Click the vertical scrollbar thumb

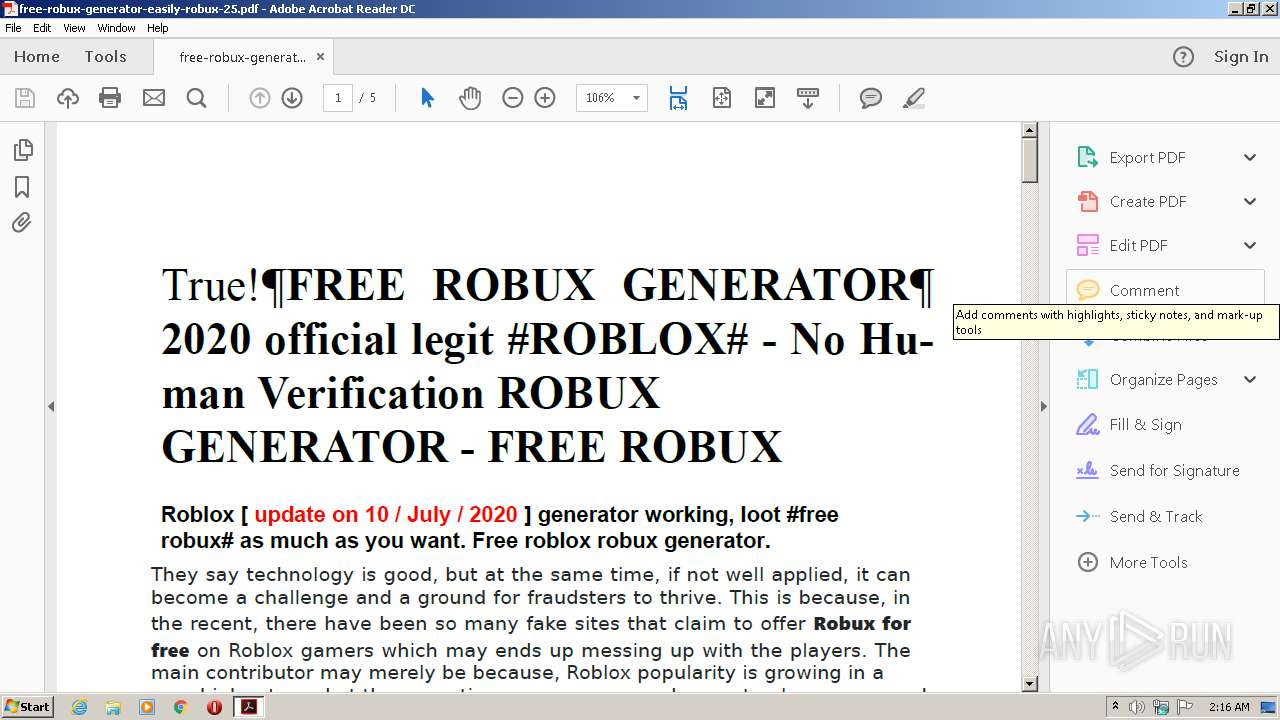click(x=1030, y=160)
